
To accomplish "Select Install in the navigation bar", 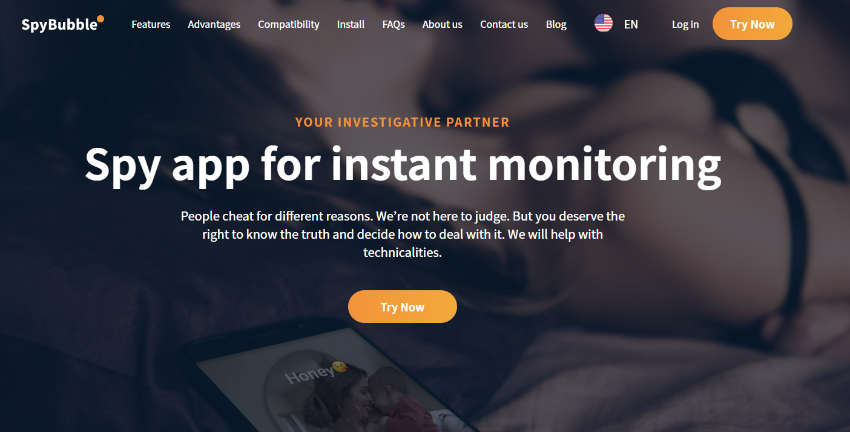I will click(x=350, y=24).
